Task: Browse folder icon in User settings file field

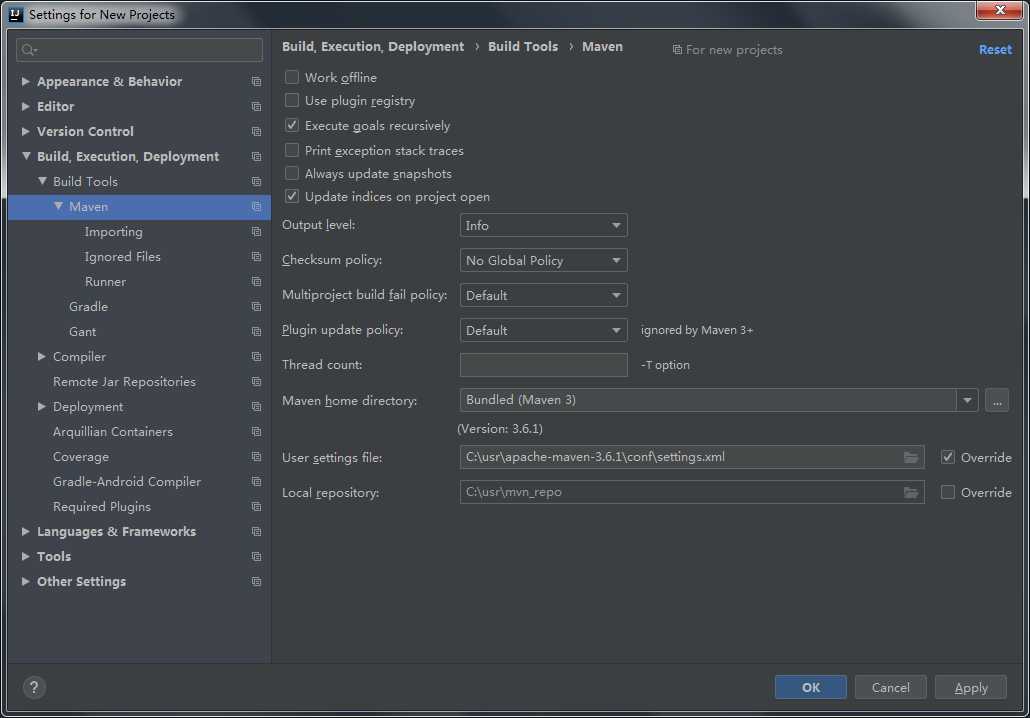Action: point(910,457)
